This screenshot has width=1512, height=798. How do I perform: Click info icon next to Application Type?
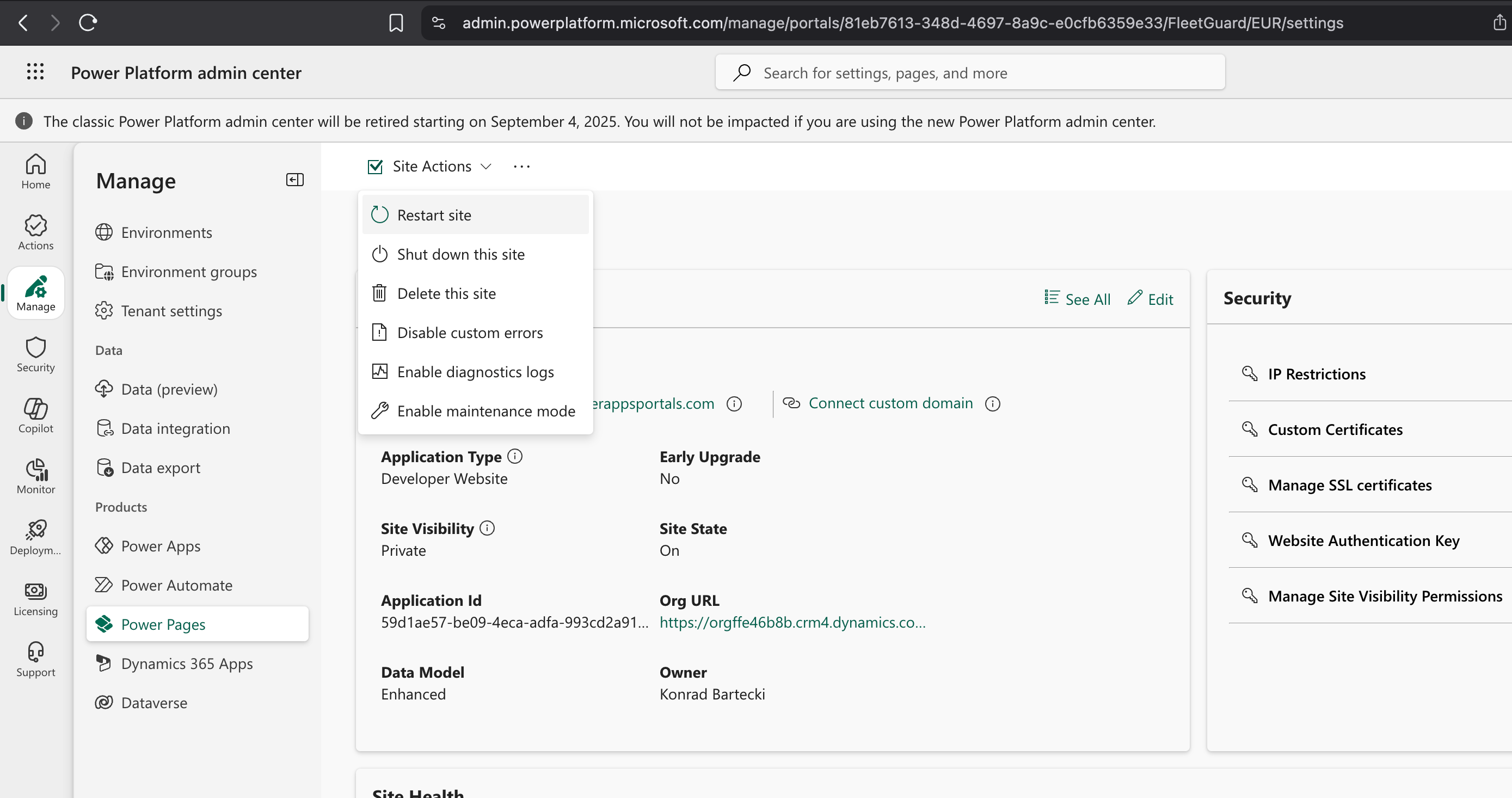515,456
